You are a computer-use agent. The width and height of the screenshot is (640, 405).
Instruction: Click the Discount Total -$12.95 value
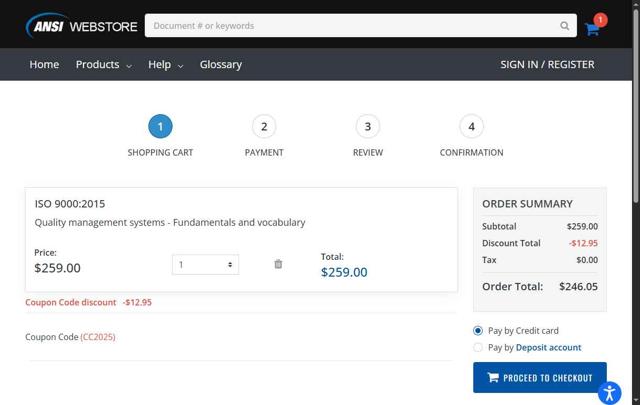tap(583, 243)
